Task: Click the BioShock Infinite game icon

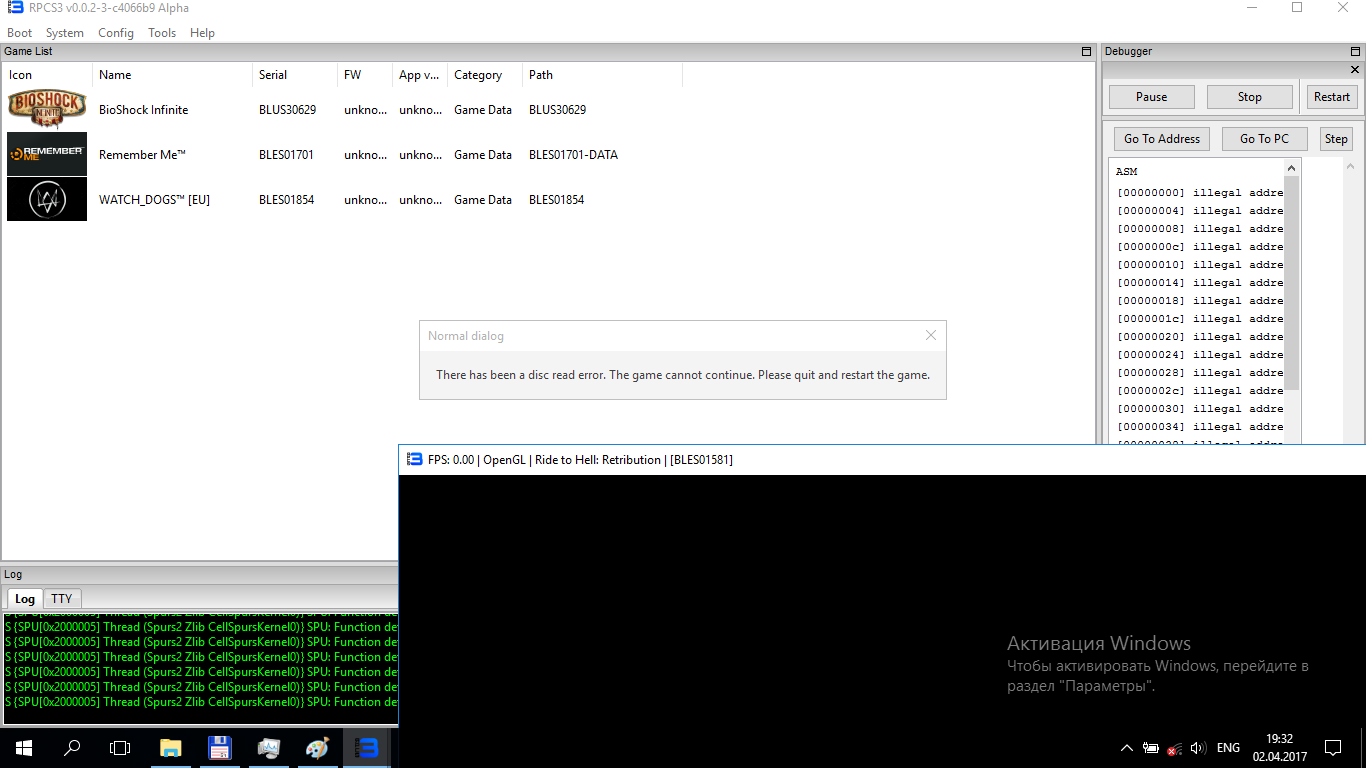Action: [47, 109]
